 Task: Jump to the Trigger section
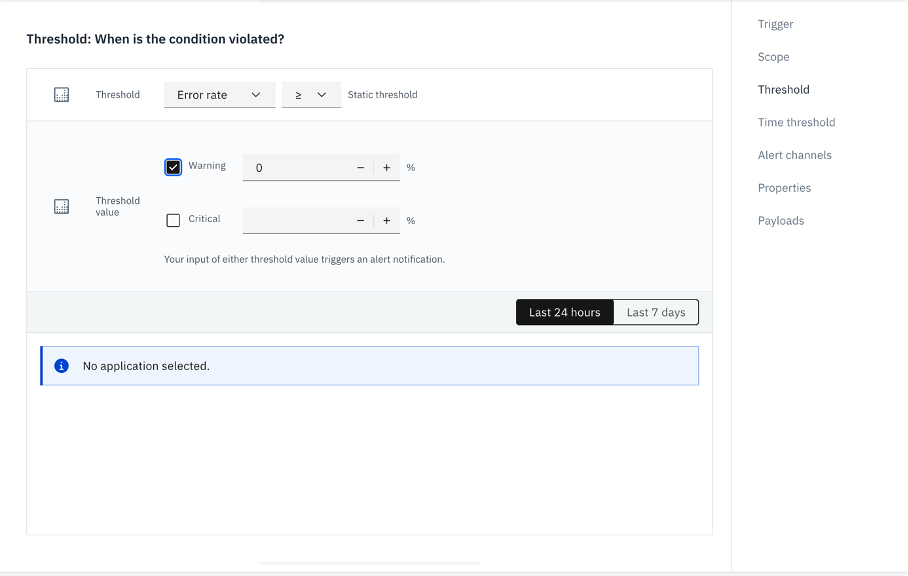[775, 24]
